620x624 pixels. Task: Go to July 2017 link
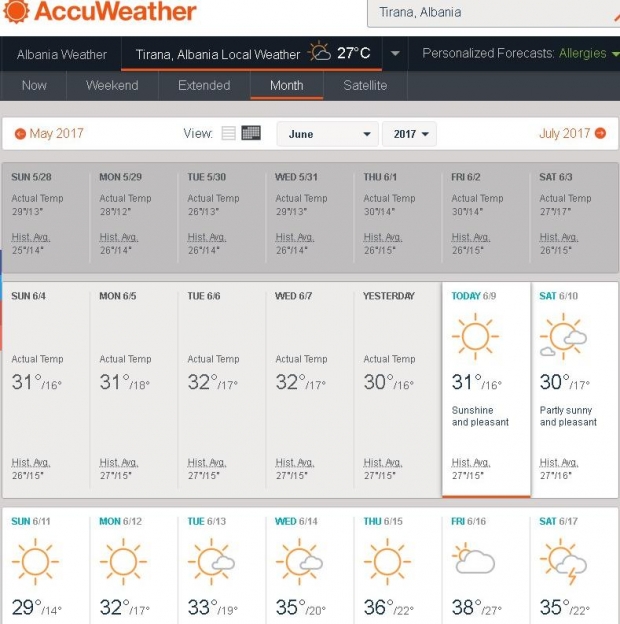[565, 133]
